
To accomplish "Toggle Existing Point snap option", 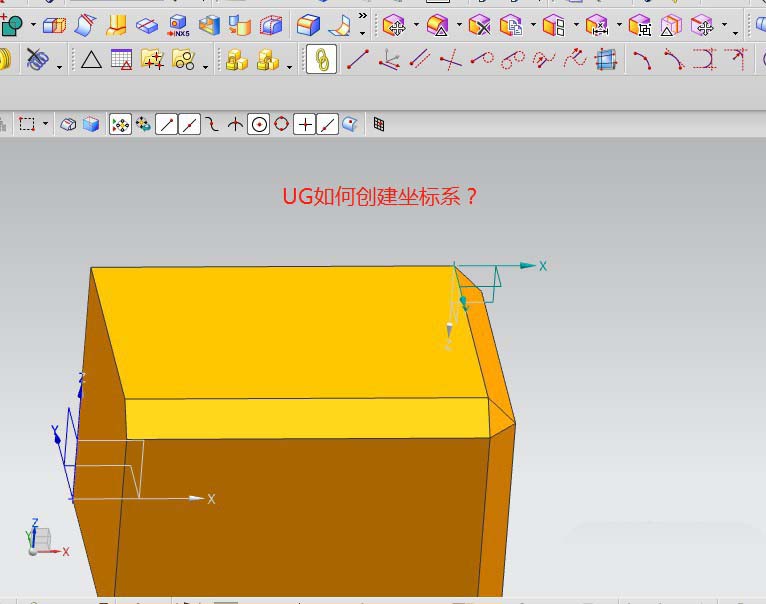I will tap(305, 124).
